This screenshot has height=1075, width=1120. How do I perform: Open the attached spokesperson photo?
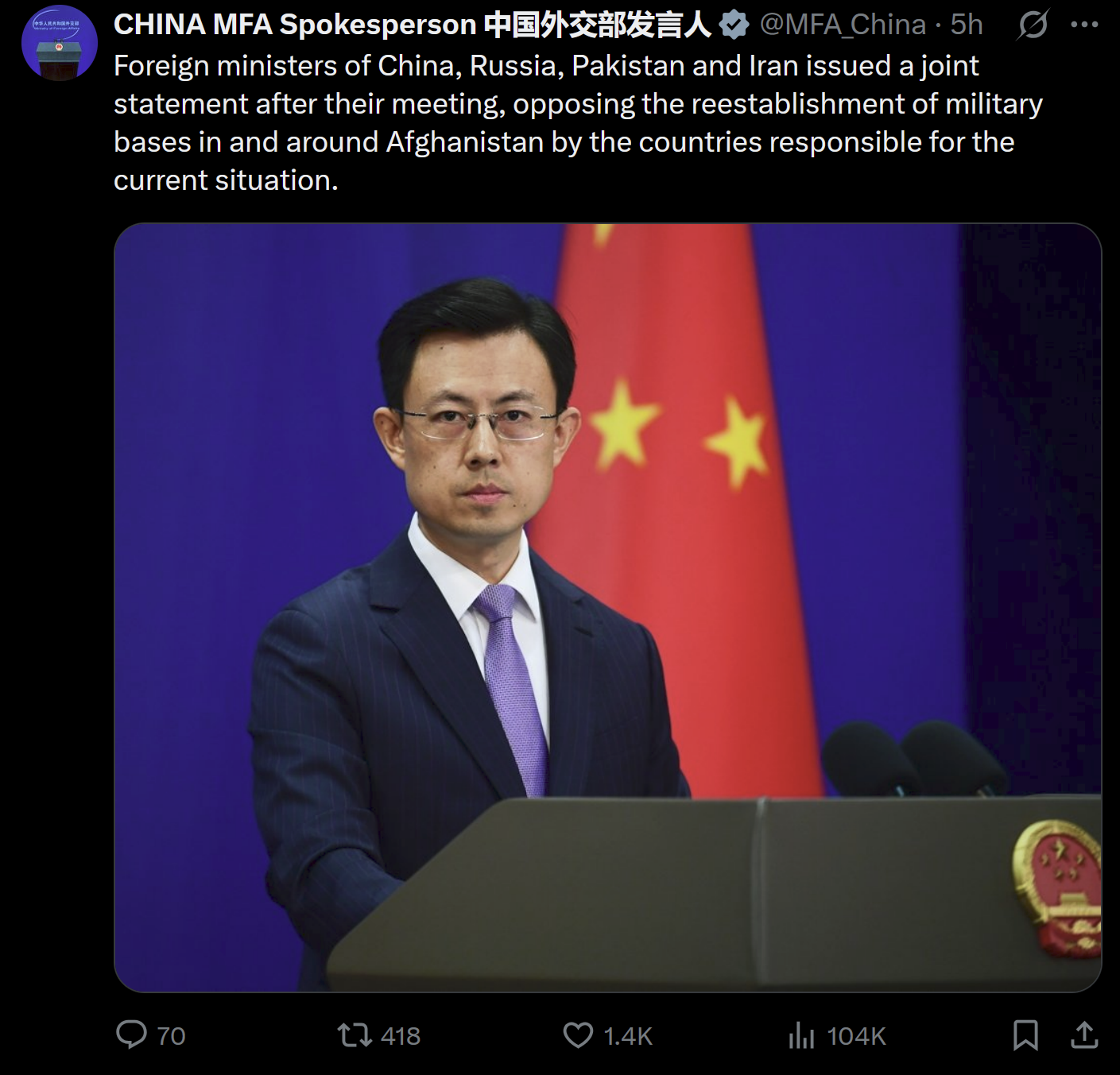coord(608,608)
